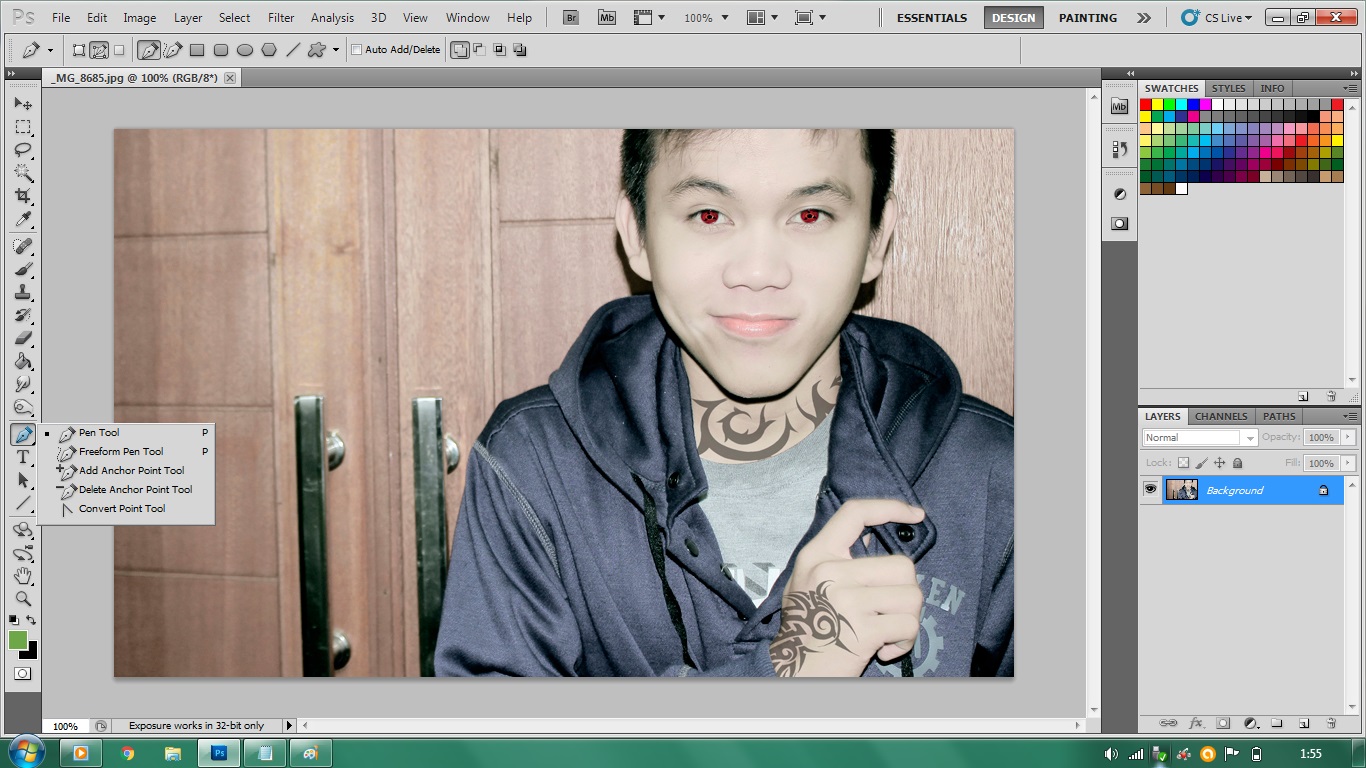This screenshot has height=768, width=1366.
Task: Toggle Lock position icon
Action: pos(1220,463)
